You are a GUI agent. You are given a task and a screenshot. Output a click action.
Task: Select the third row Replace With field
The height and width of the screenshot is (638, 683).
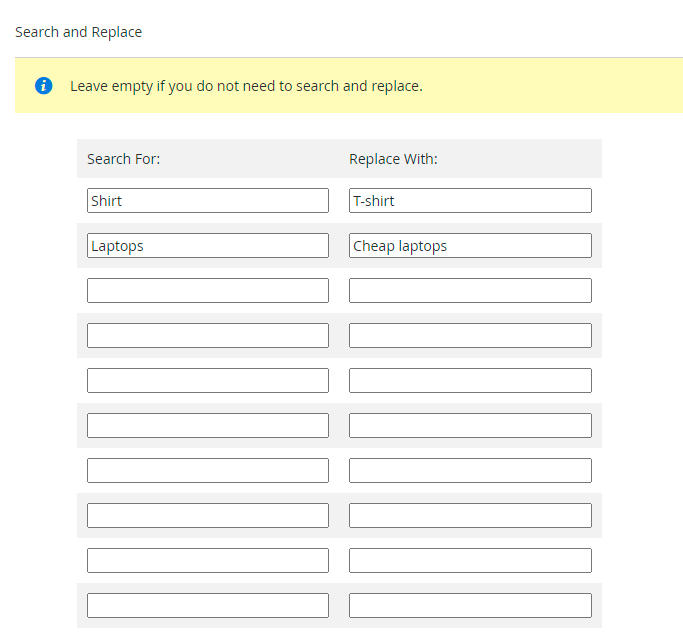(x=470, y=291)
